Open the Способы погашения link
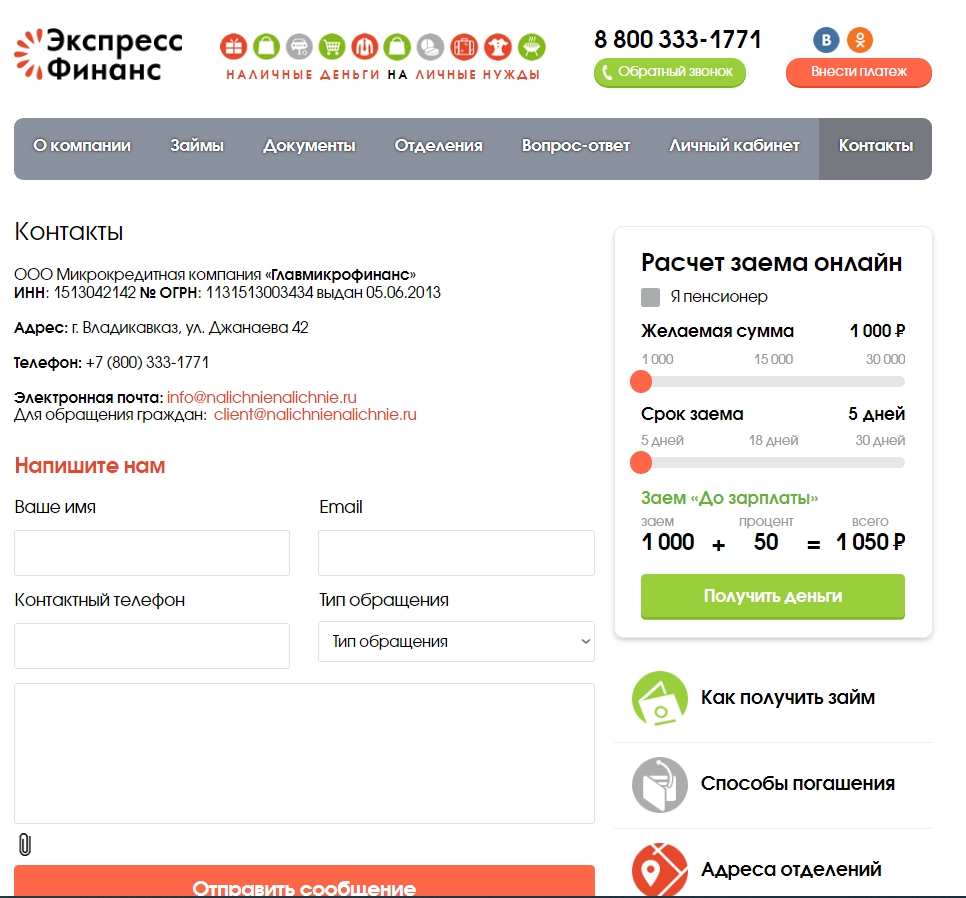Image resolution: width=966 pixels, height=898 pixels. [x=798, y=783]
